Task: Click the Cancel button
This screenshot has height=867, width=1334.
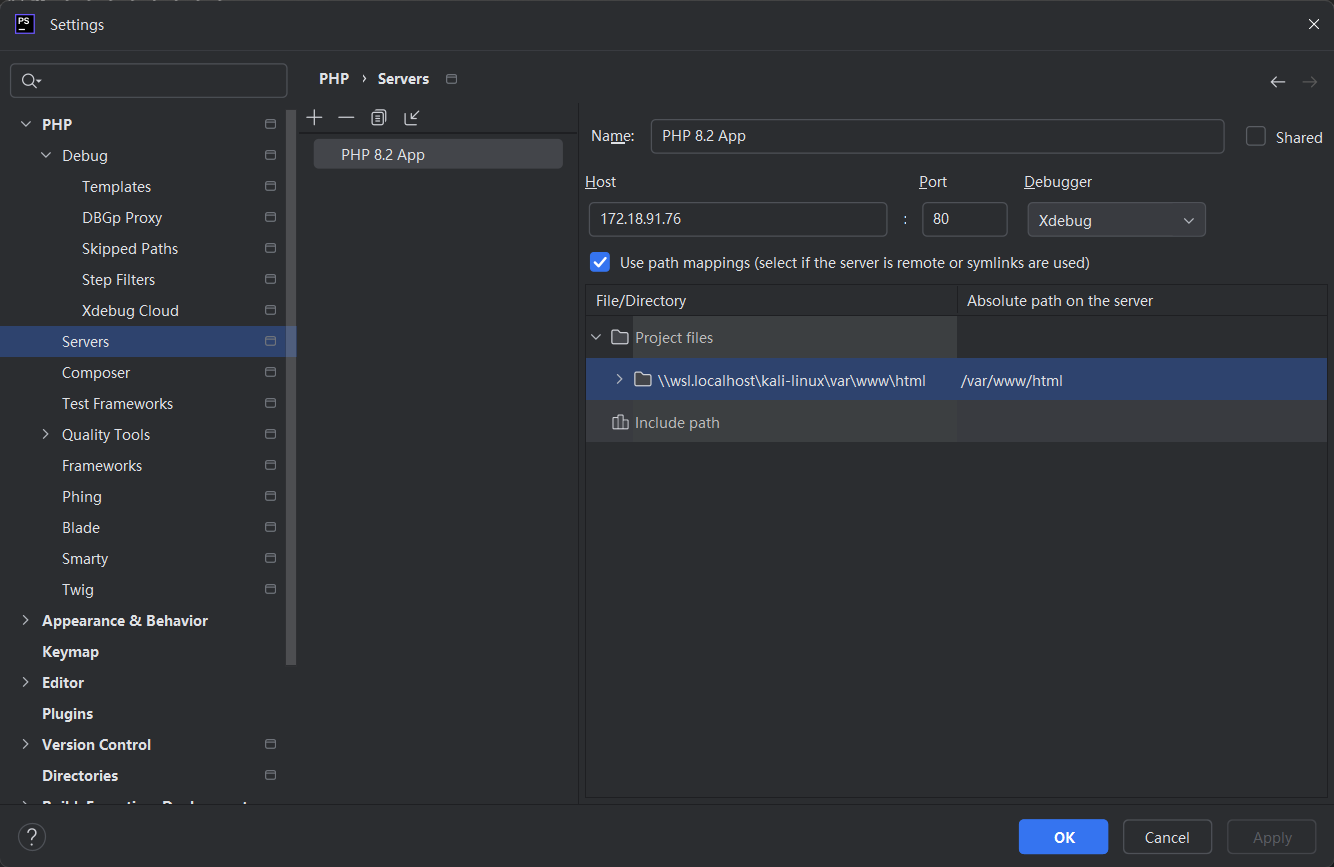Action: [1167, 837]
